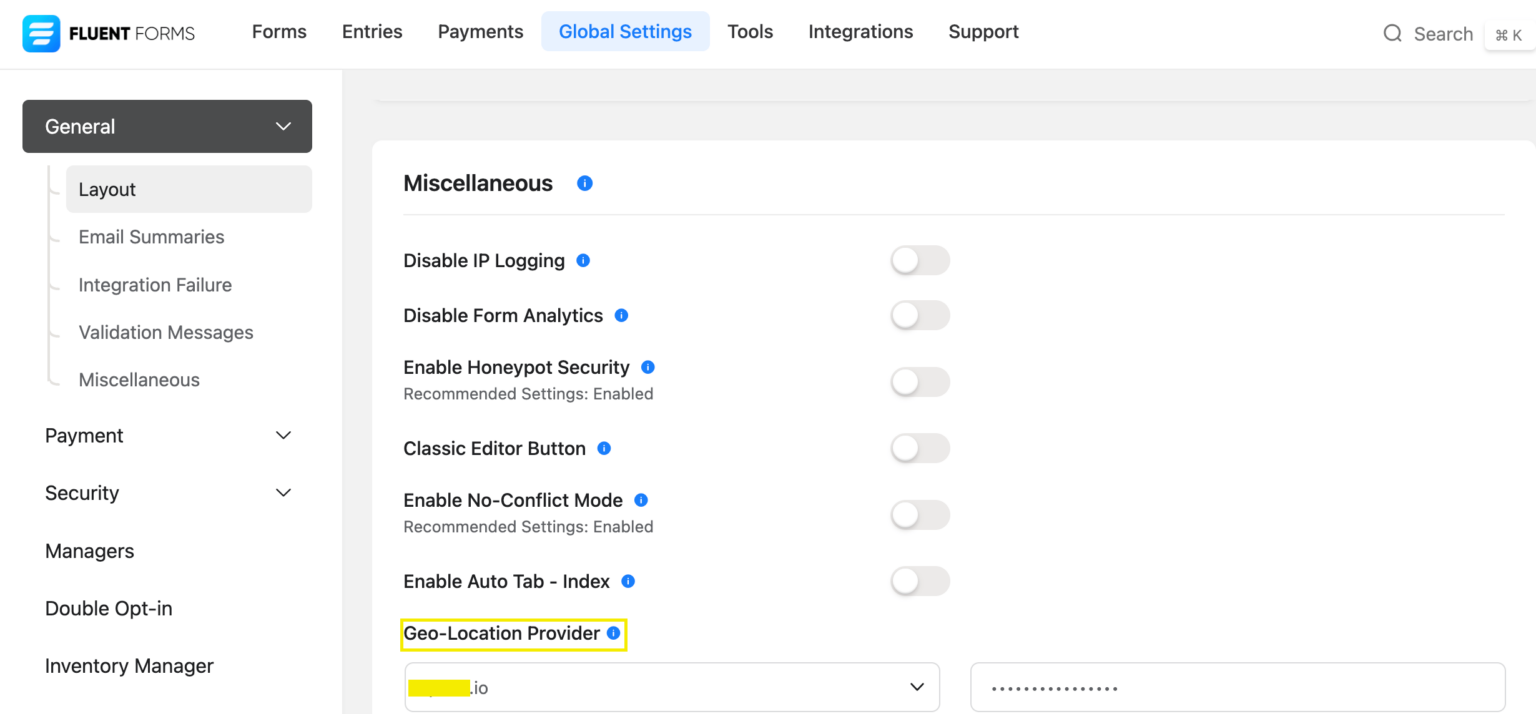Click the API key input field
This screenshot has width=1536, height=714.
(1237, 687)
